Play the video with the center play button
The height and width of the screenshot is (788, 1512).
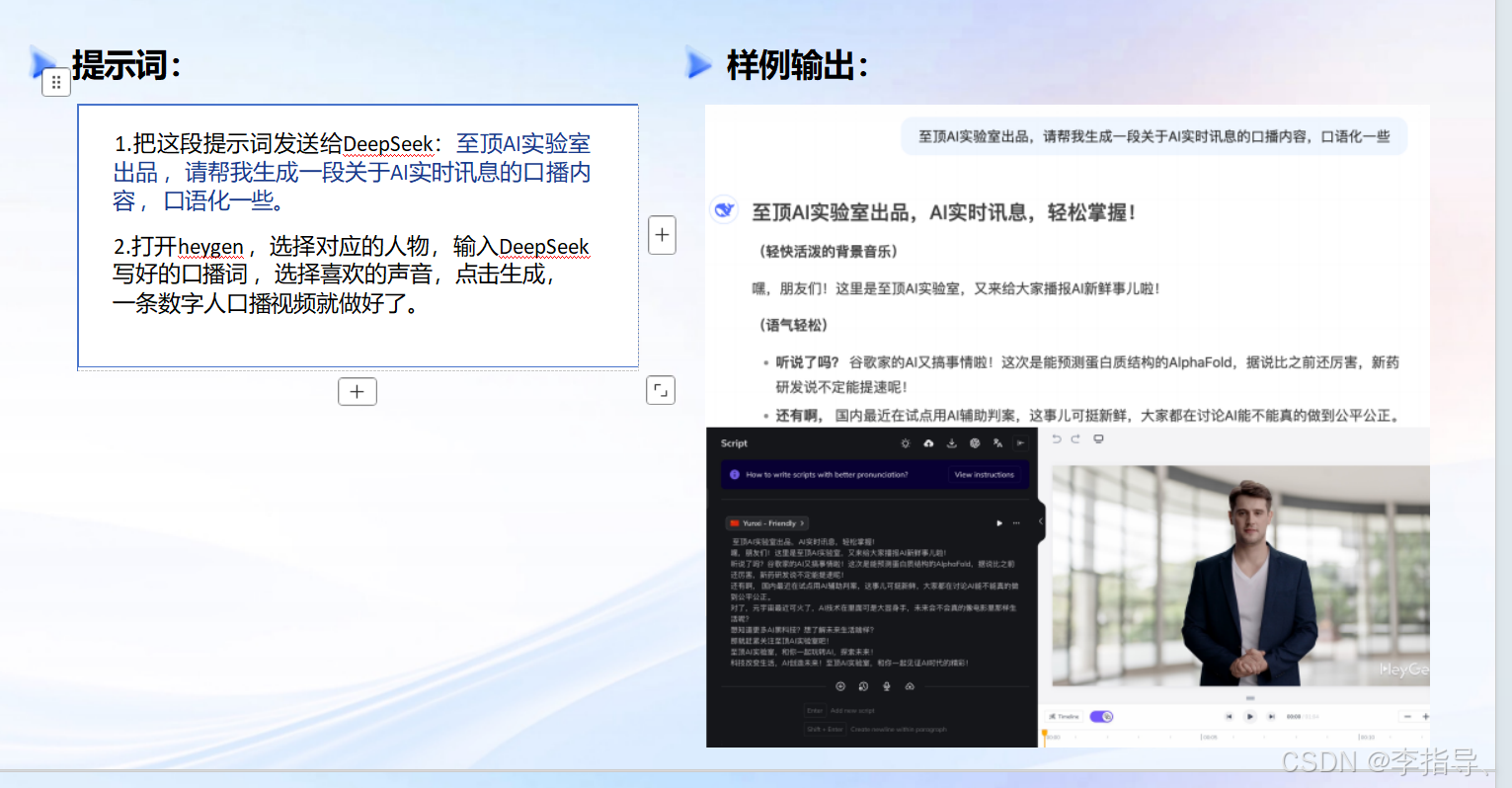click(1250, 717)
